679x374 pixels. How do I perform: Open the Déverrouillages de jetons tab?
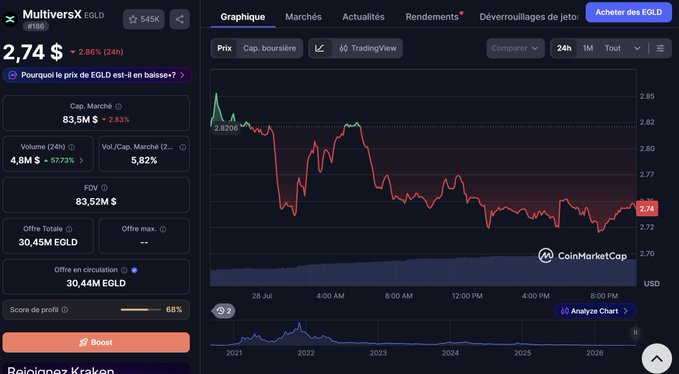point(528,17)
